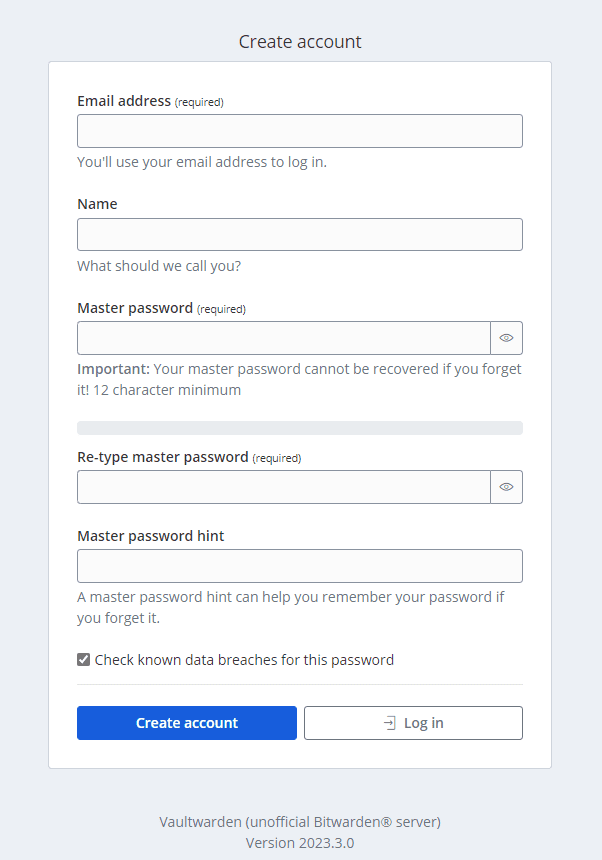Image resolution: width=602 pixels, height=860 pixels.
Task: Focus the Re-type master password field
Action: click(284, 487)
